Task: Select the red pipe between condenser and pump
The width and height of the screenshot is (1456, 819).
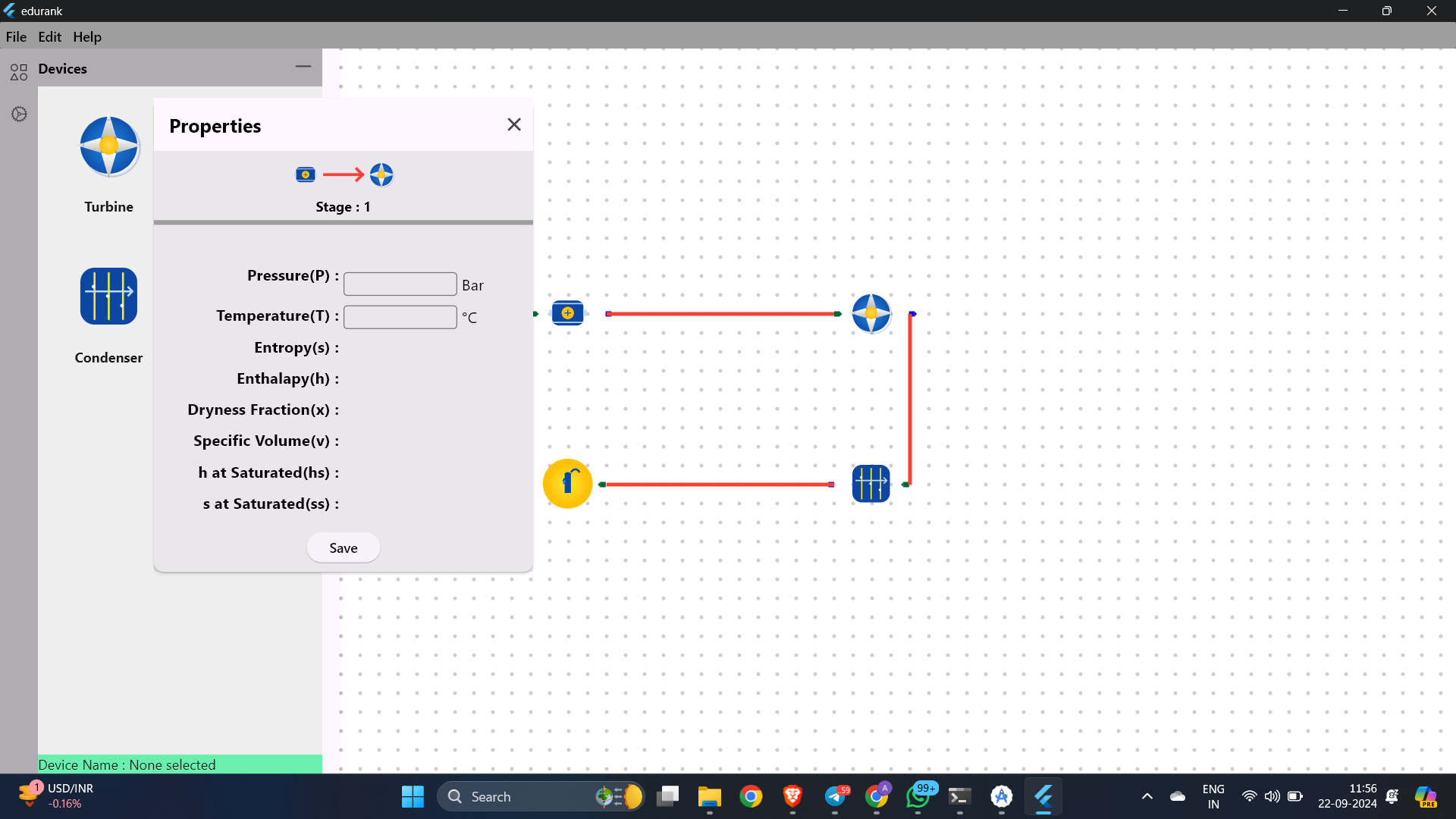Action: click(717, 484)
